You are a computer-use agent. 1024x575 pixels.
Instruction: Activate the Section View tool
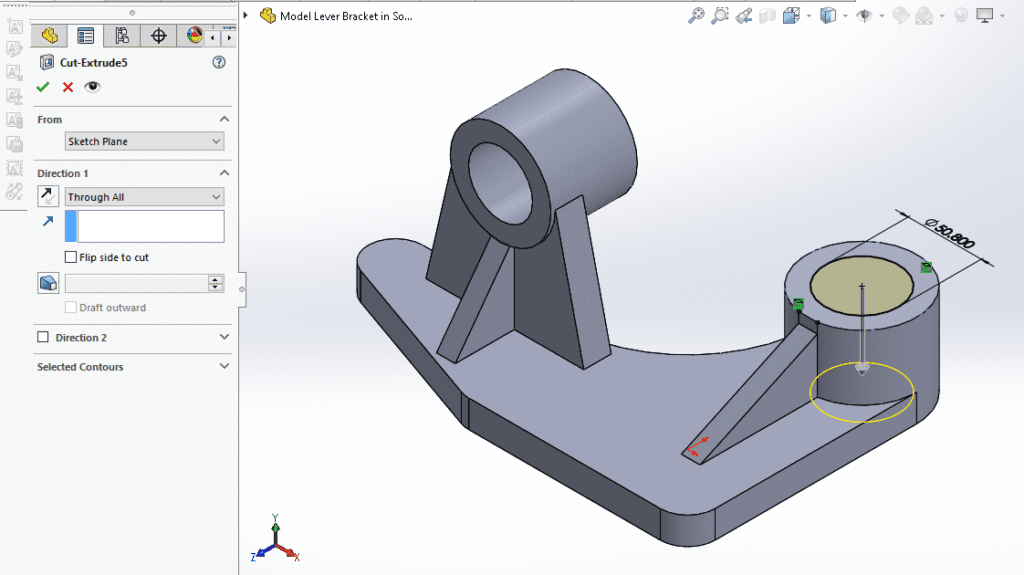point(767,16)
